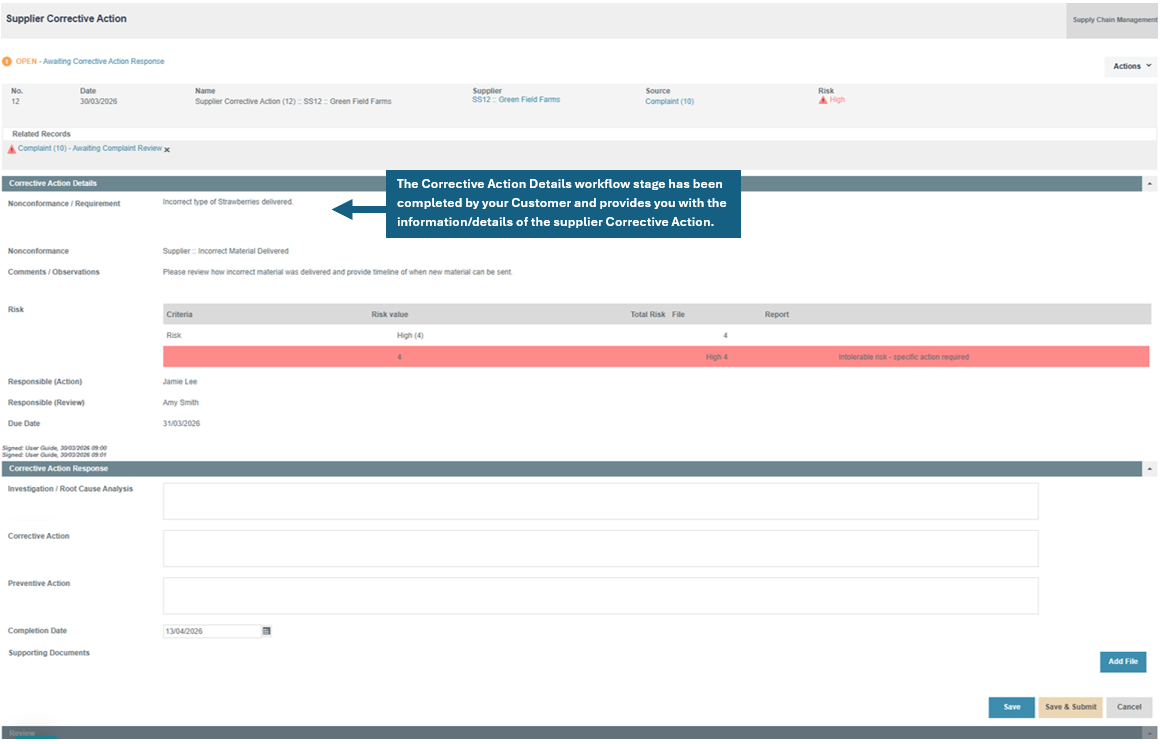Click the Save button
1160x744 pixels.
point(1011,708)
